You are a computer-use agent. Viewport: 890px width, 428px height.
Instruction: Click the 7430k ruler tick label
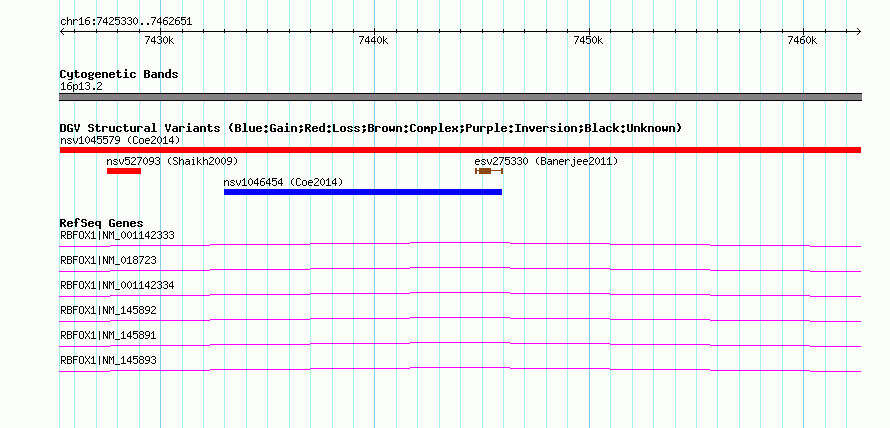click(x=159, y=40)
